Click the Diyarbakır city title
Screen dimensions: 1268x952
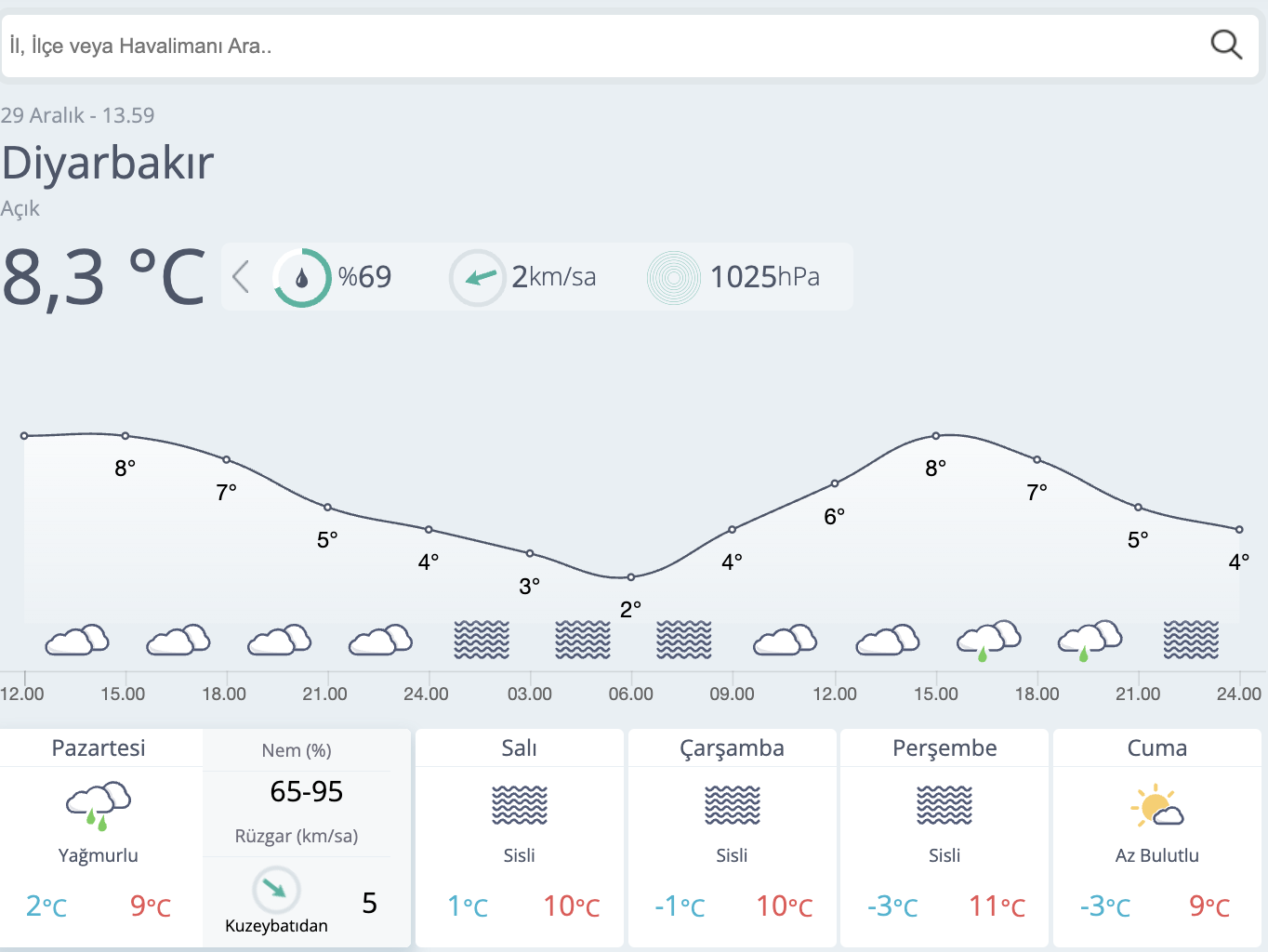(108, 163)
